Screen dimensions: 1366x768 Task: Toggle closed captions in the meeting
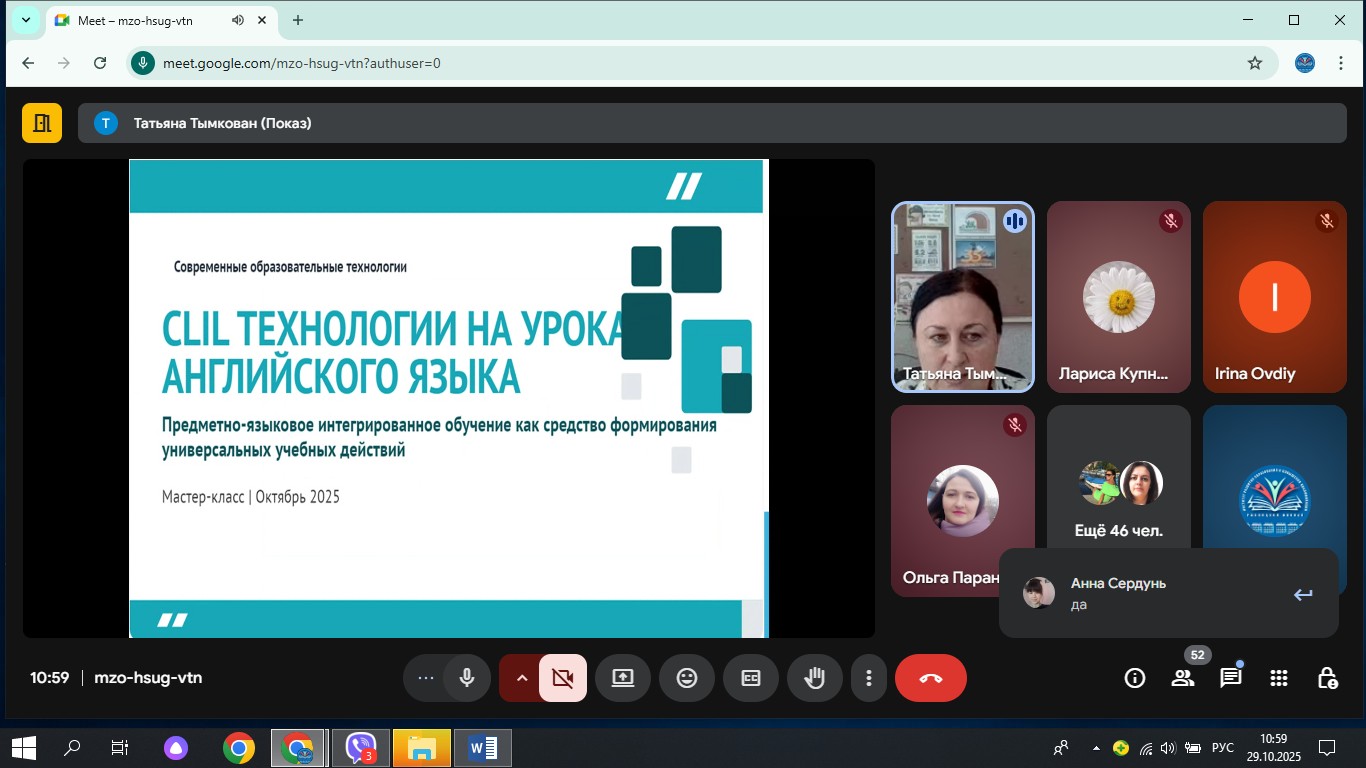point(750,678)
